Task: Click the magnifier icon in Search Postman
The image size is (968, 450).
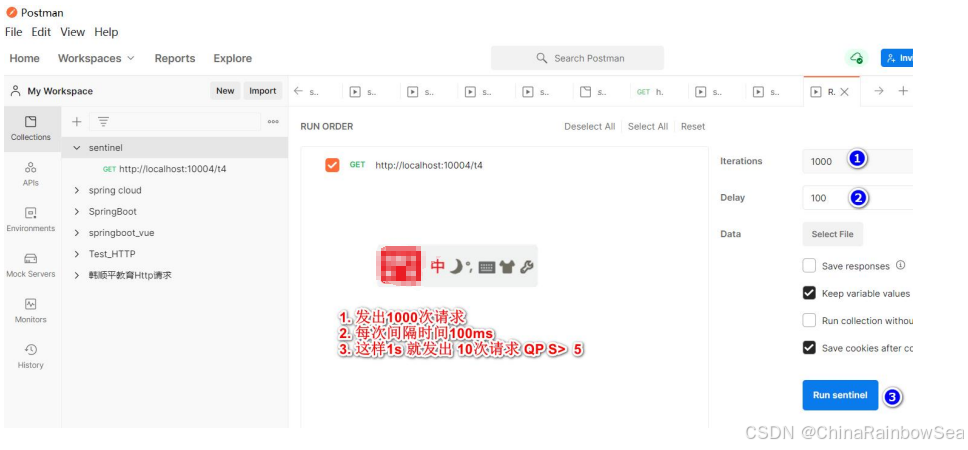Action: tap(542, 58)
